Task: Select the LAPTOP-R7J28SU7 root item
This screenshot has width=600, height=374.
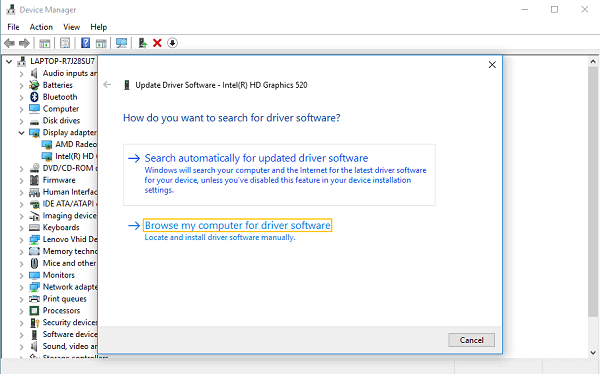Action: [x=62, y=61]
